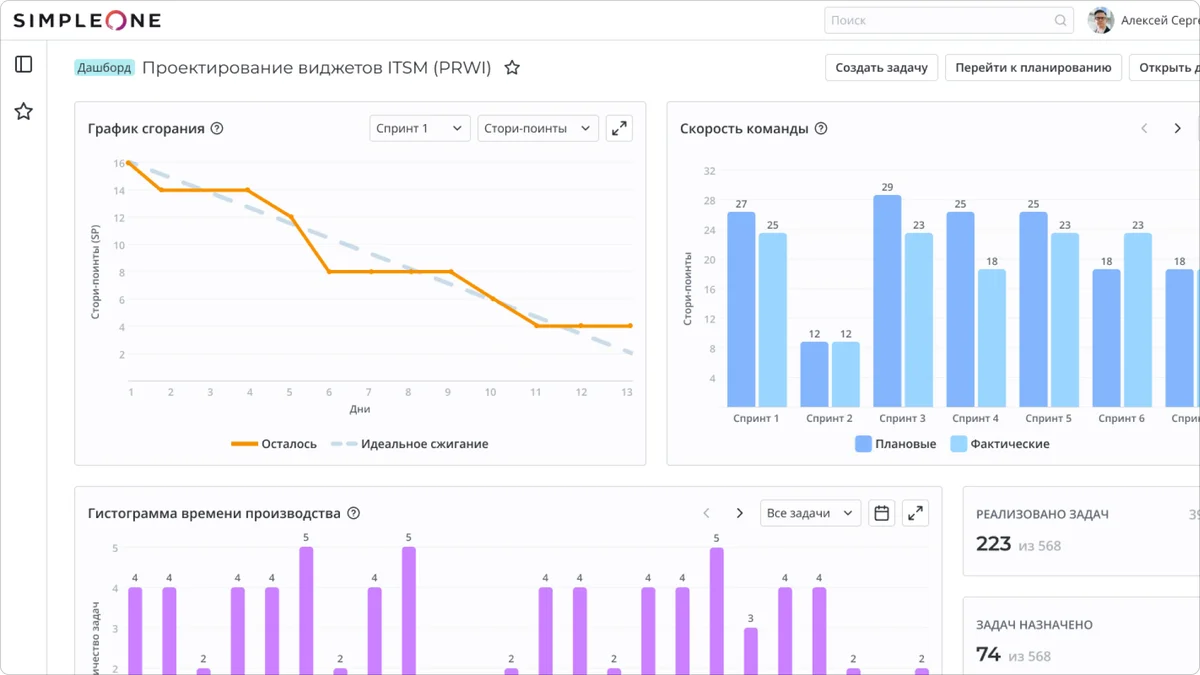Click the РЕАЛИЗОВАНО ЗАДАЧ card
The image size is (1200, 675).
click(1081, 531)
